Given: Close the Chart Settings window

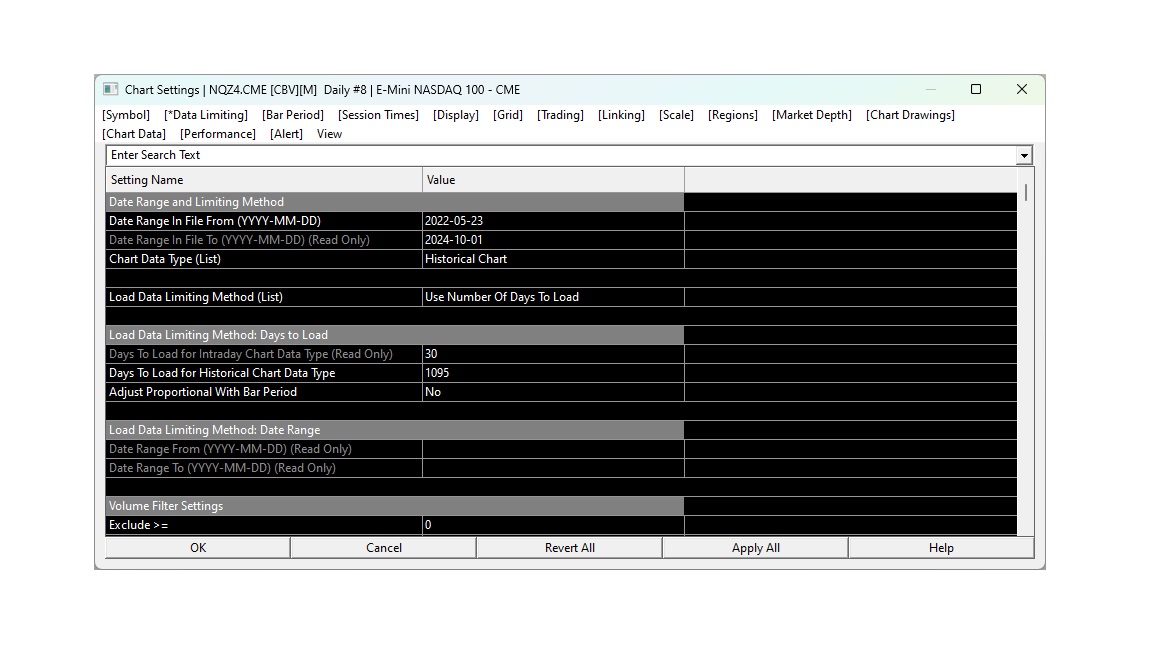Looking at the screenshot, I should [x=1021, y=89].
